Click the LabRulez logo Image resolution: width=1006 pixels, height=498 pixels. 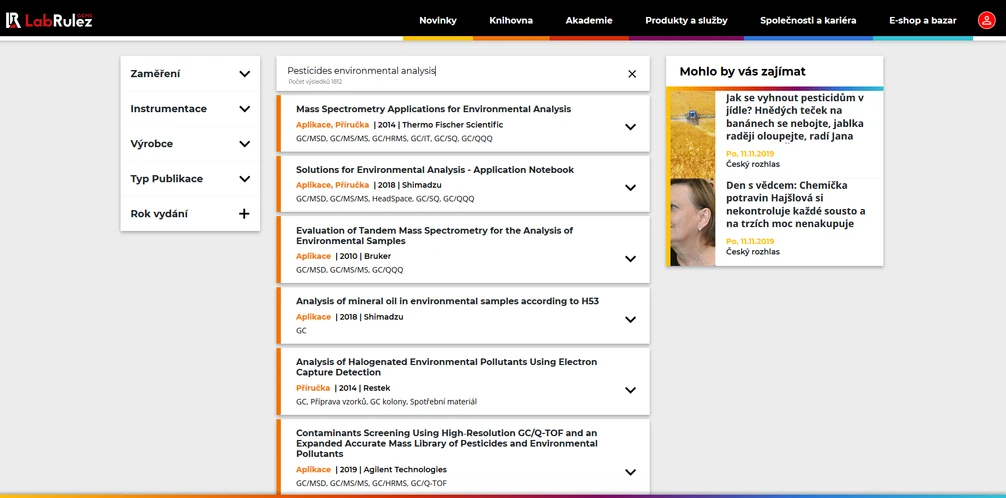point(49,20)
